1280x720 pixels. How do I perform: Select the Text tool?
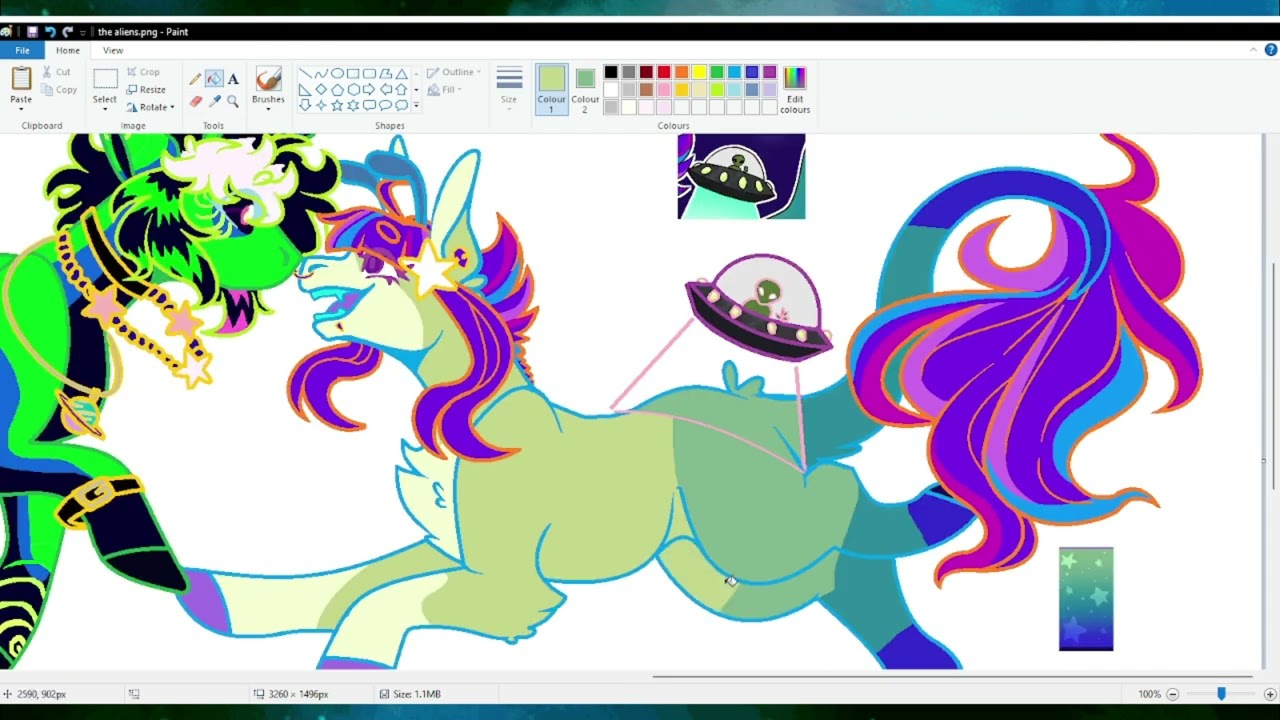[233, 79]
